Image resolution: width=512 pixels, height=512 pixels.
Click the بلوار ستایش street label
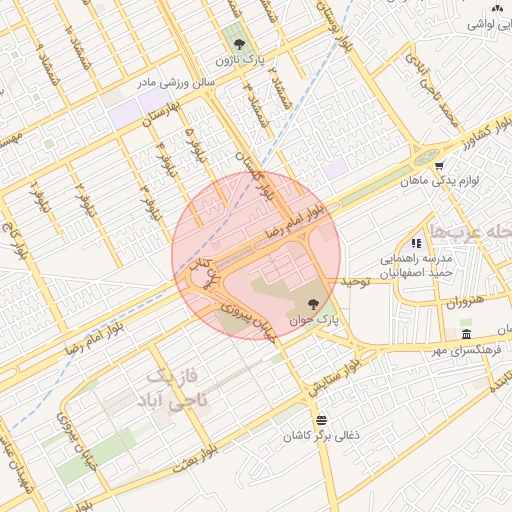point(334,377)
